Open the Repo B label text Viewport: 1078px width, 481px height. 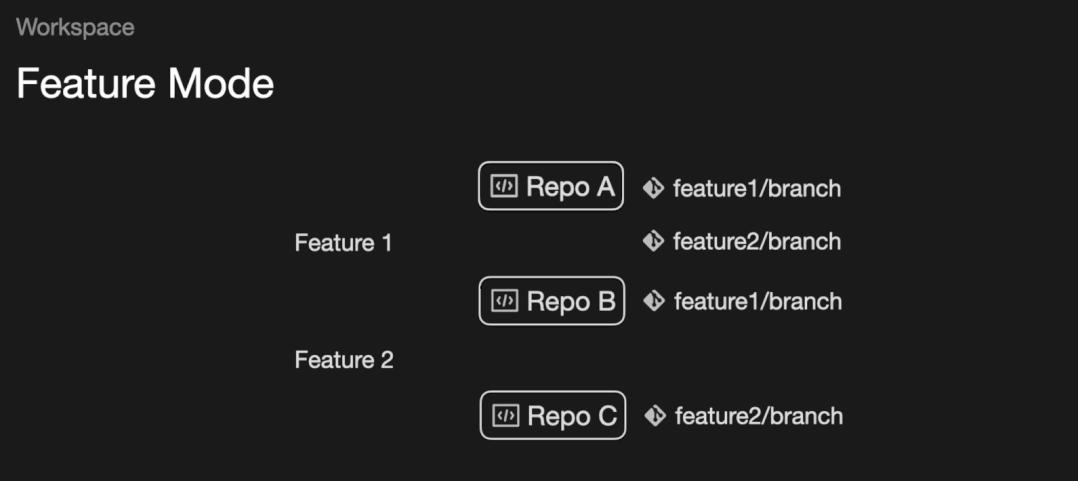(x=571, y=301)
